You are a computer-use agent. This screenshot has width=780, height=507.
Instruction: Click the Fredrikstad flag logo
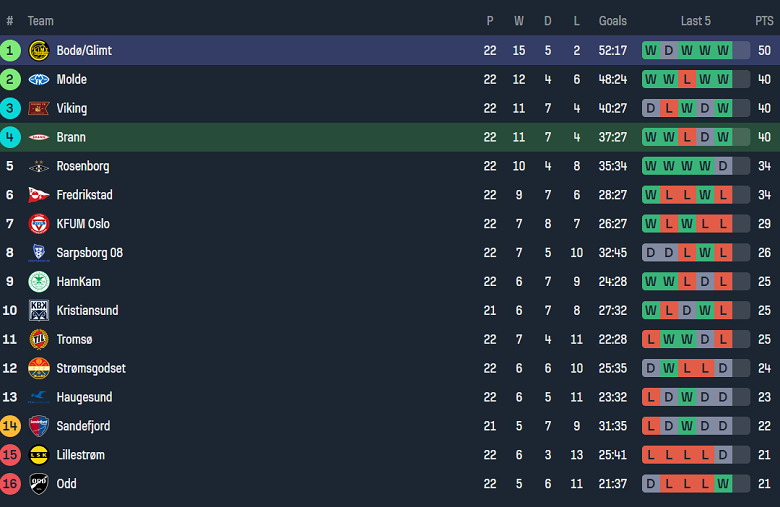coord(39,195)
